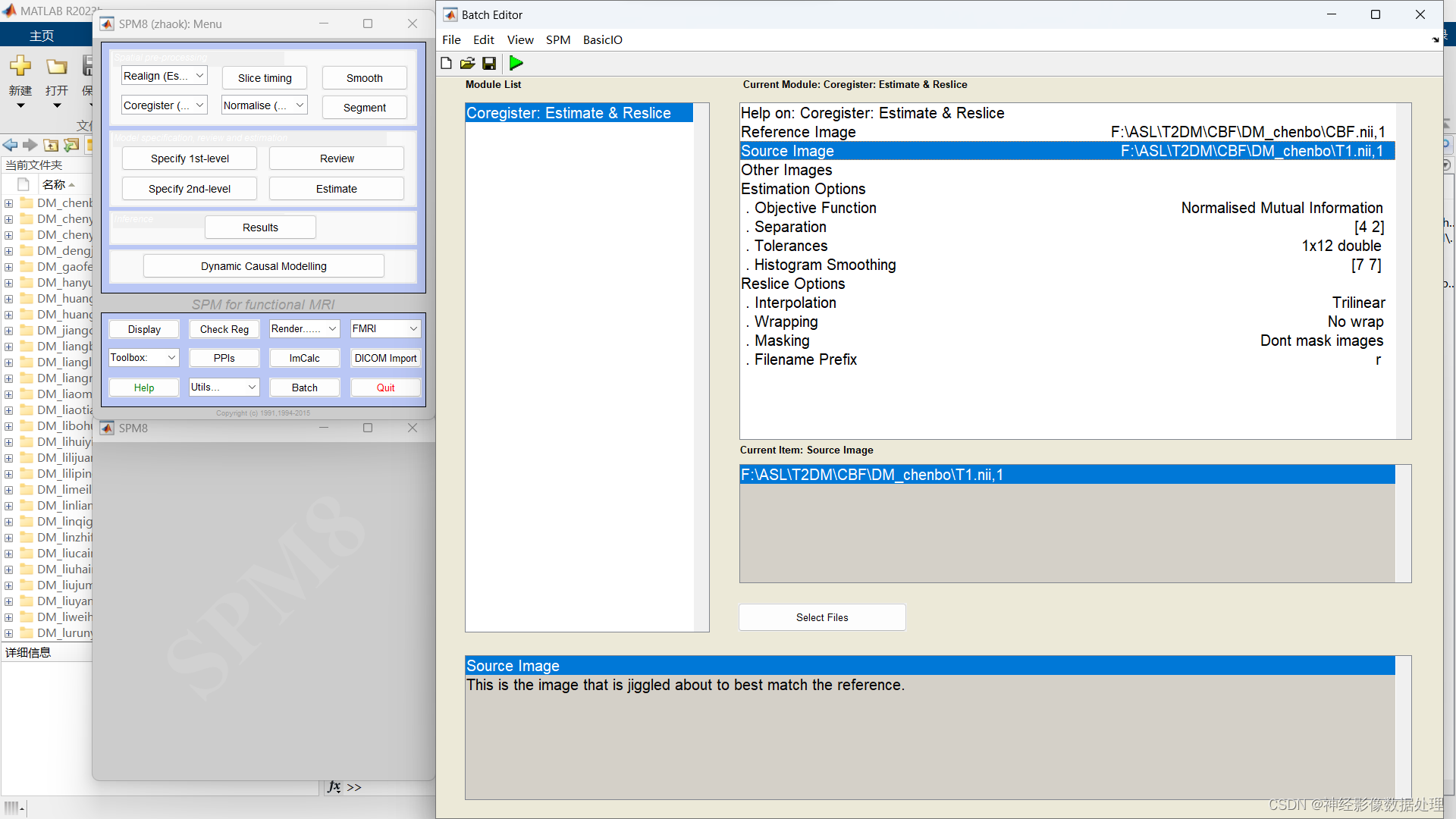1456x819 pixels.
Task: Click the up one folder level icon
Action: pyautogui.click(x=51, y=145)
